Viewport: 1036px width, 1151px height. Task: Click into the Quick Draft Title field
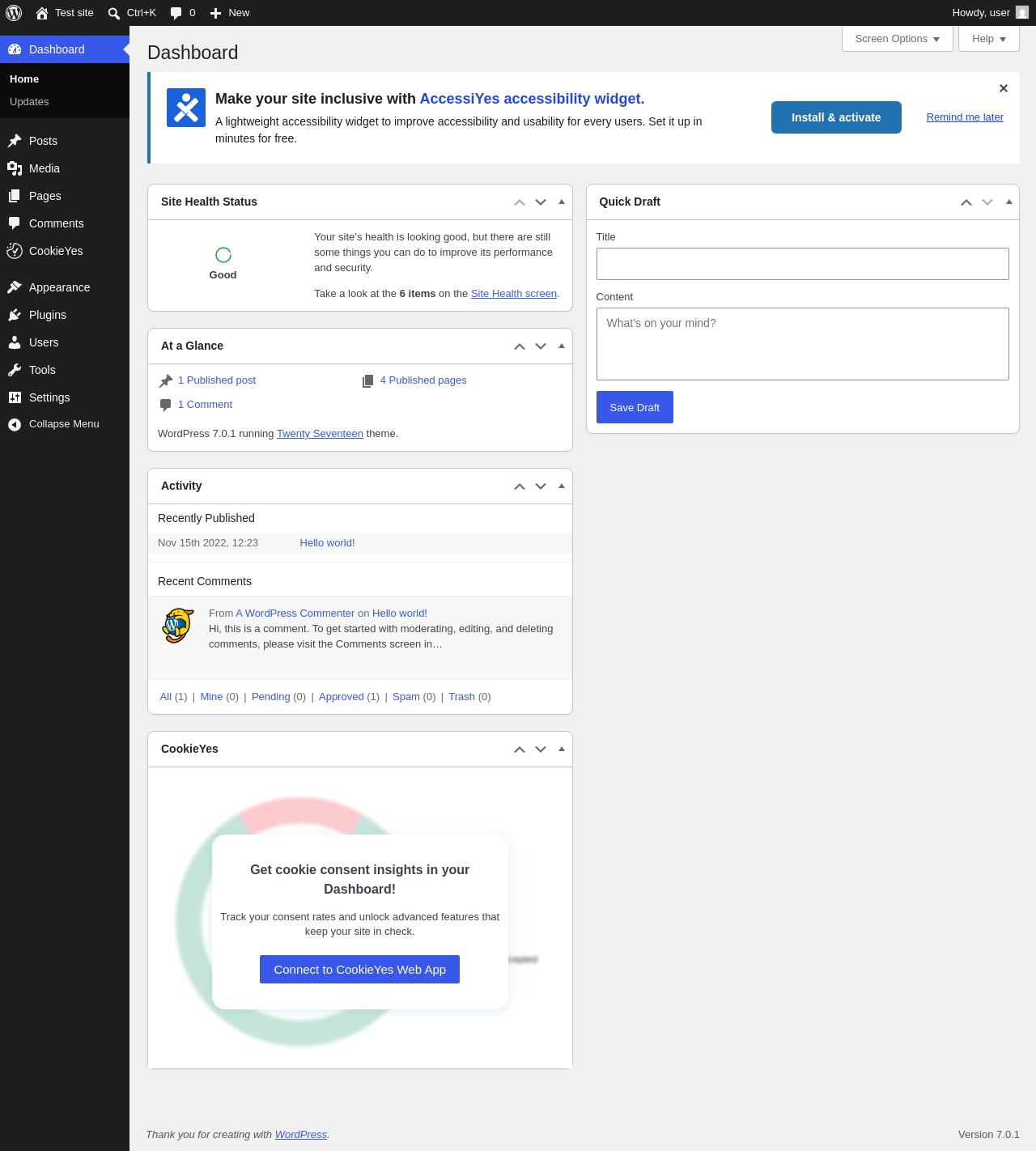tap(803, 264)
